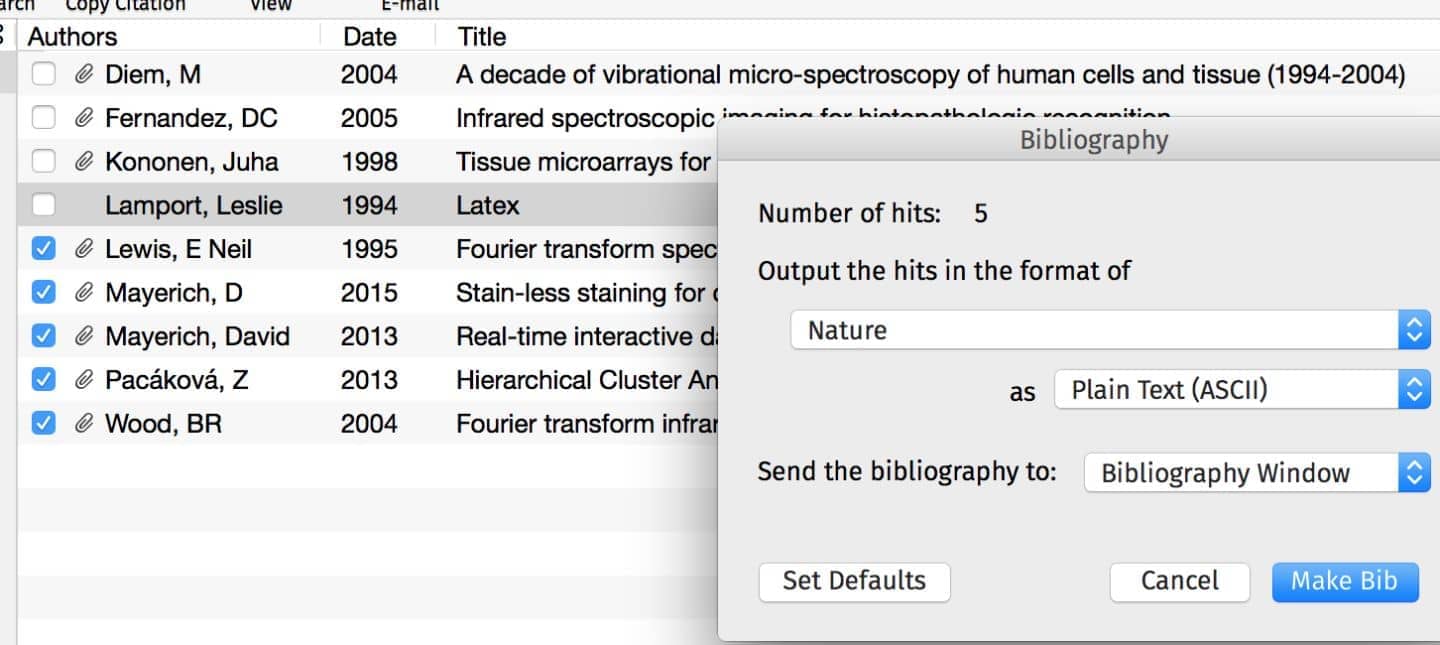The width and height of the screenshot is (1440, 645).
Task: Tick the checkbox for Diem, M
Action: (x=43, y=74)
